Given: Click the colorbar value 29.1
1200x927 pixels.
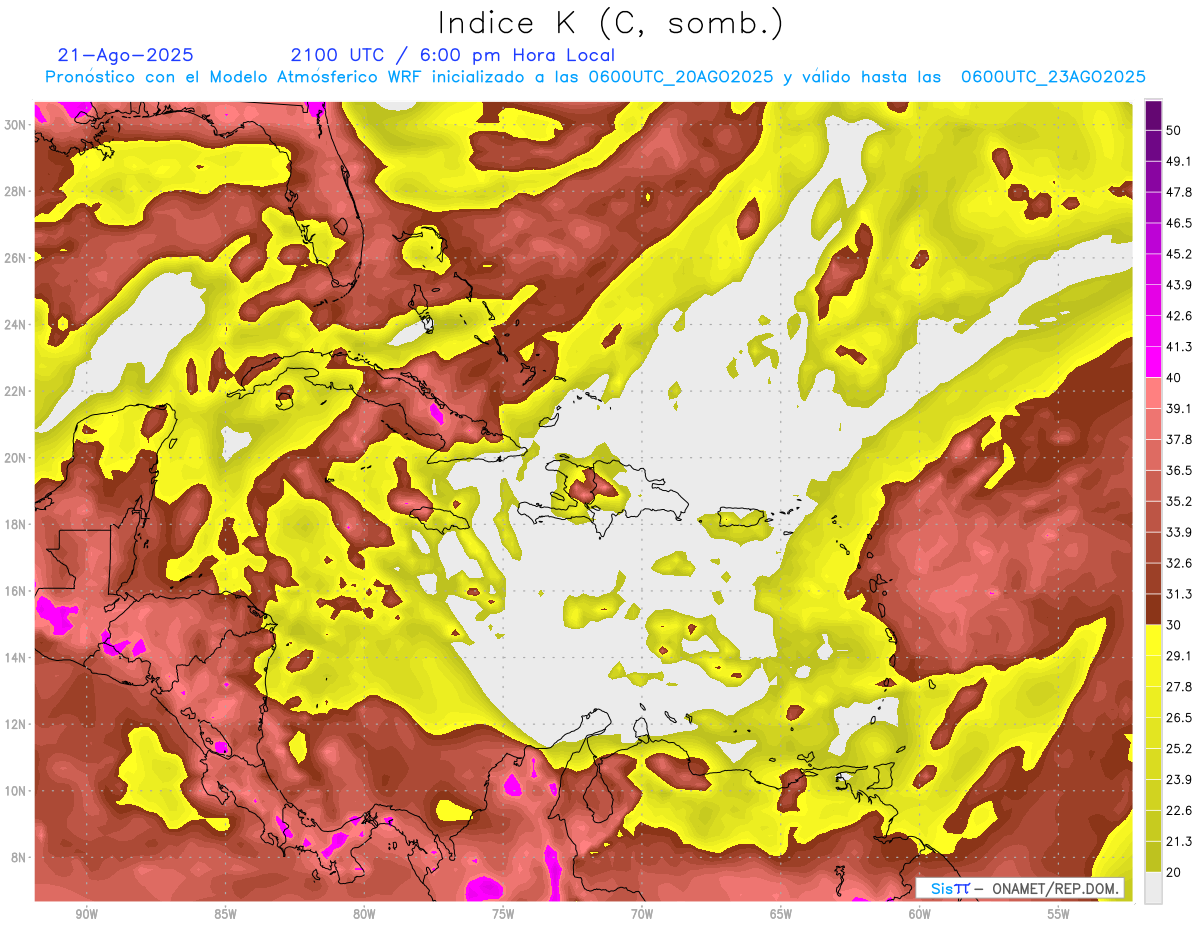Looking at the screenshot, I should coord(1178,656).
